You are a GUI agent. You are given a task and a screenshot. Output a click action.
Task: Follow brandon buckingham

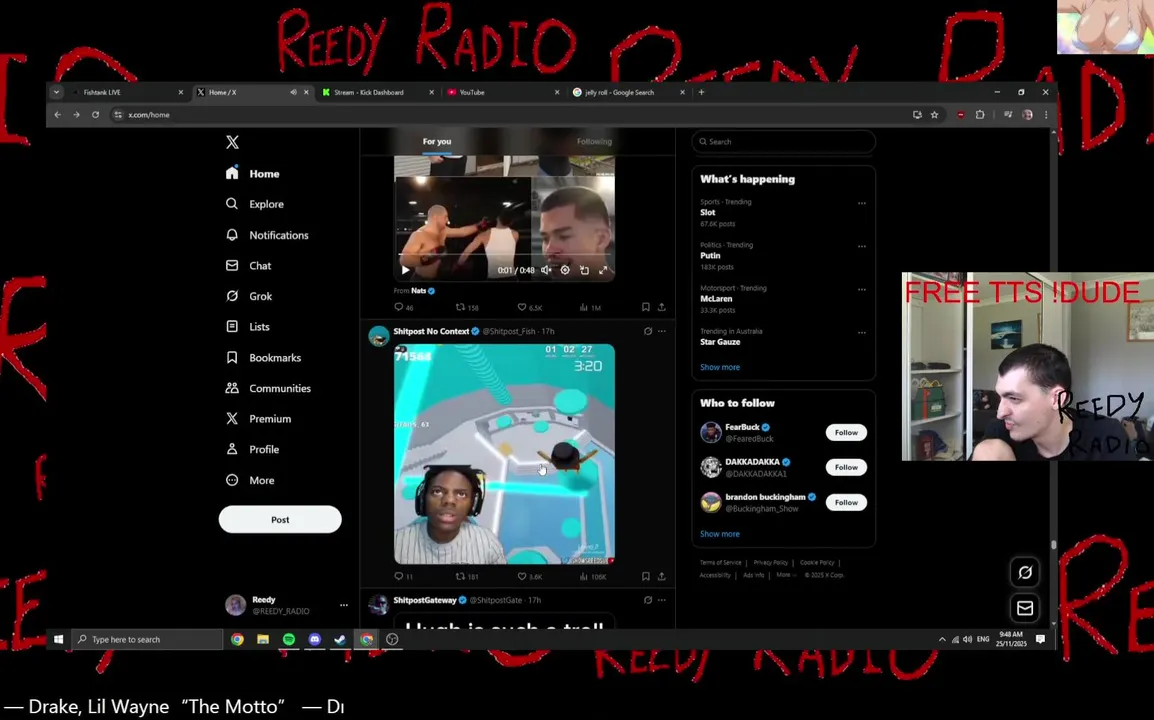tap(846, 502)
